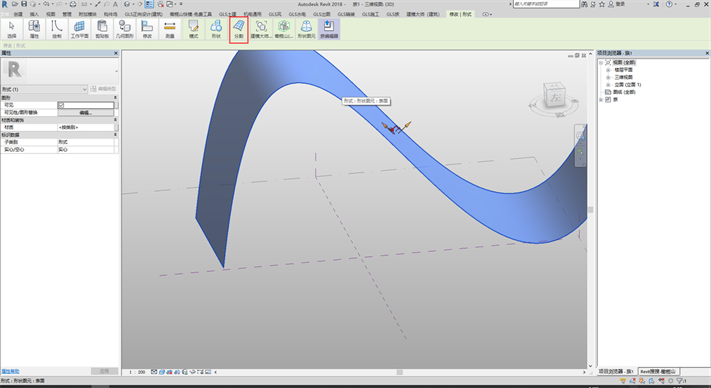Click the intersecting-shapes tool right of 分割

[261, 29]
